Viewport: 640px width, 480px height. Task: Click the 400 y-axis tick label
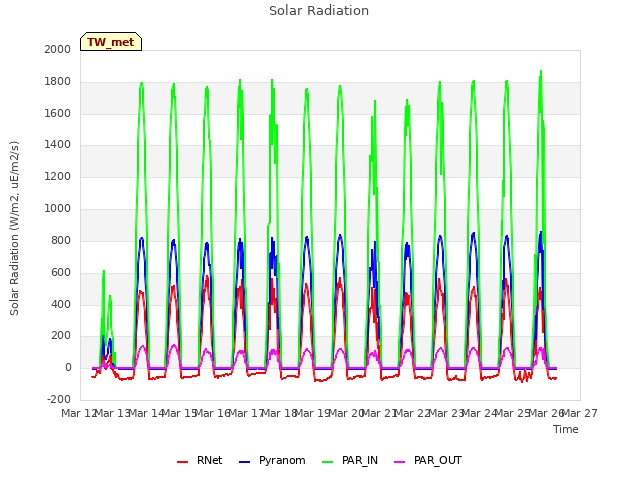pos(61,304)
